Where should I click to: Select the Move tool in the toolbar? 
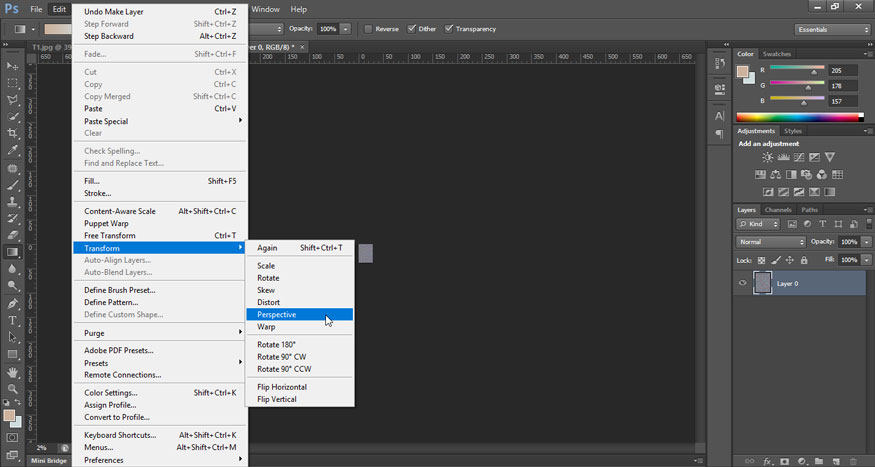click(x=13, y=64)
